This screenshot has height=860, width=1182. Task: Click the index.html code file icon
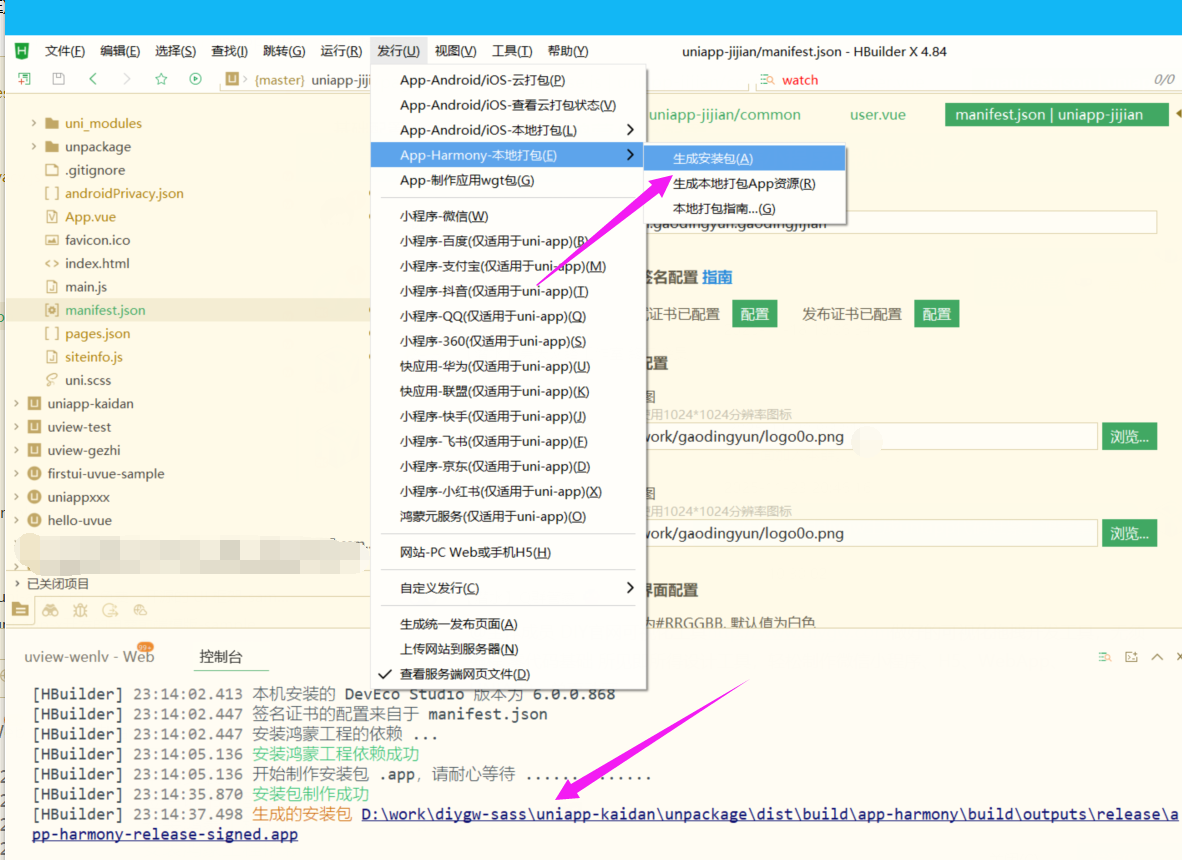click(x=51, y=263)
